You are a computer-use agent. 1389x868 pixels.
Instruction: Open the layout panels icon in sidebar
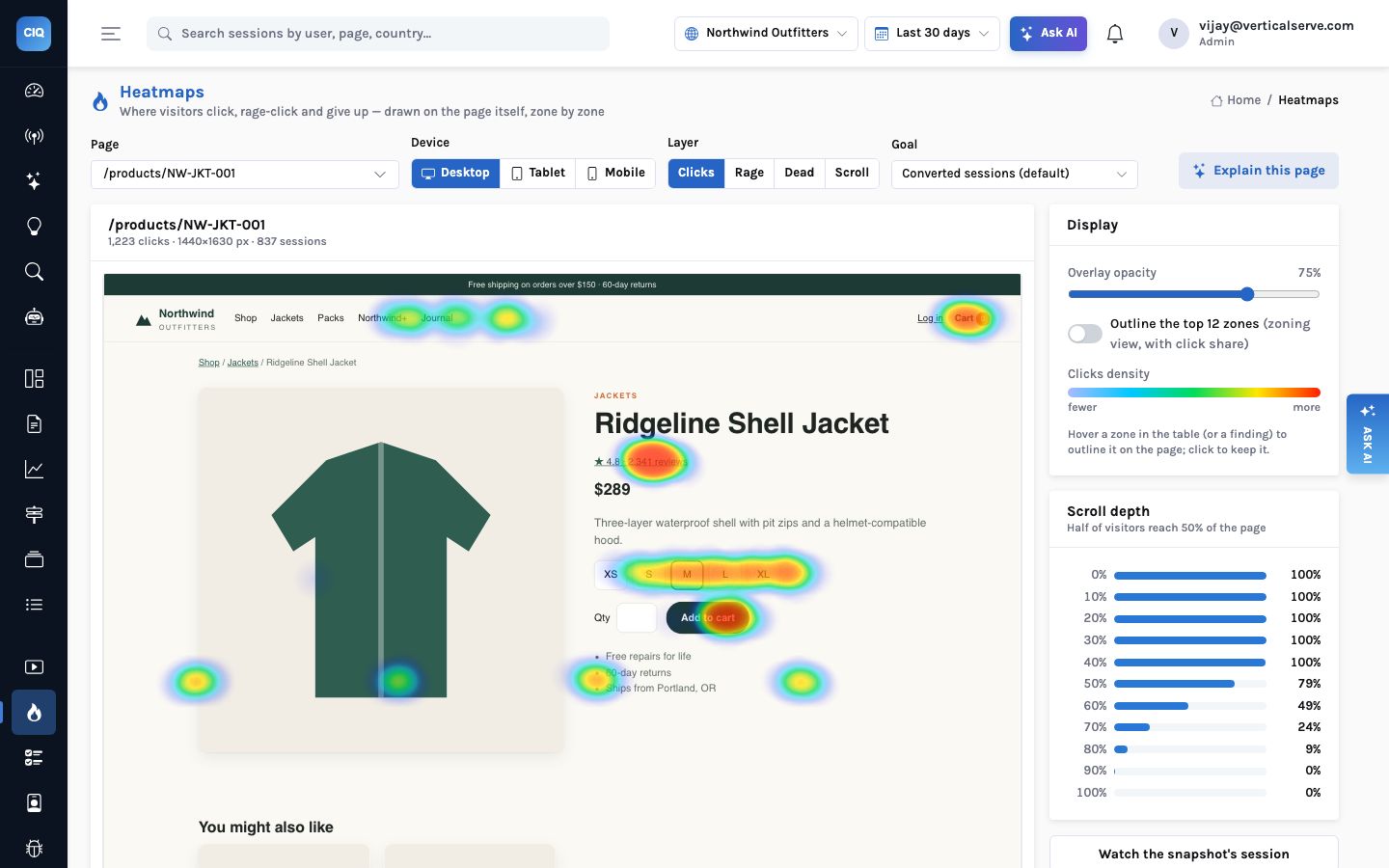pos(34,378)
